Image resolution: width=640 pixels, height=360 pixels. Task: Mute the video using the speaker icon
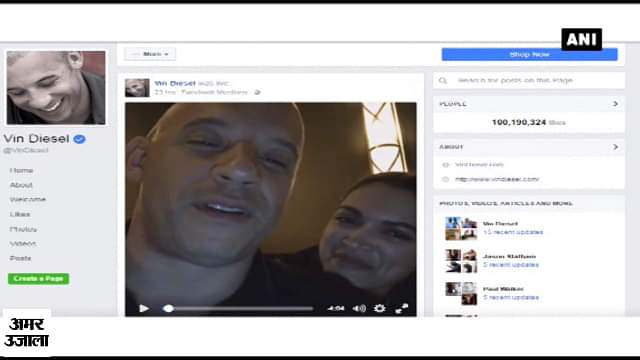point(359,309)
